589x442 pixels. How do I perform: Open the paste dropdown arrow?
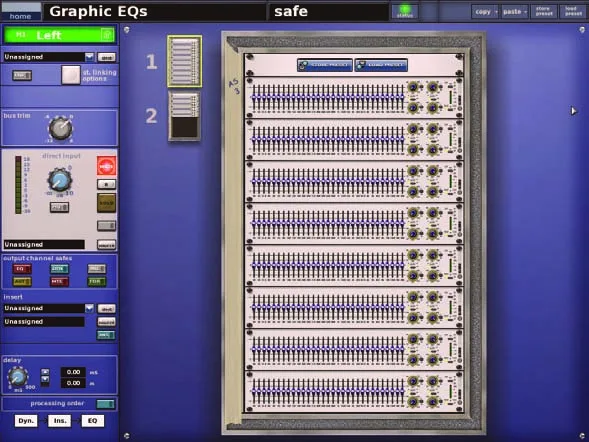click(x=526, y=12)
